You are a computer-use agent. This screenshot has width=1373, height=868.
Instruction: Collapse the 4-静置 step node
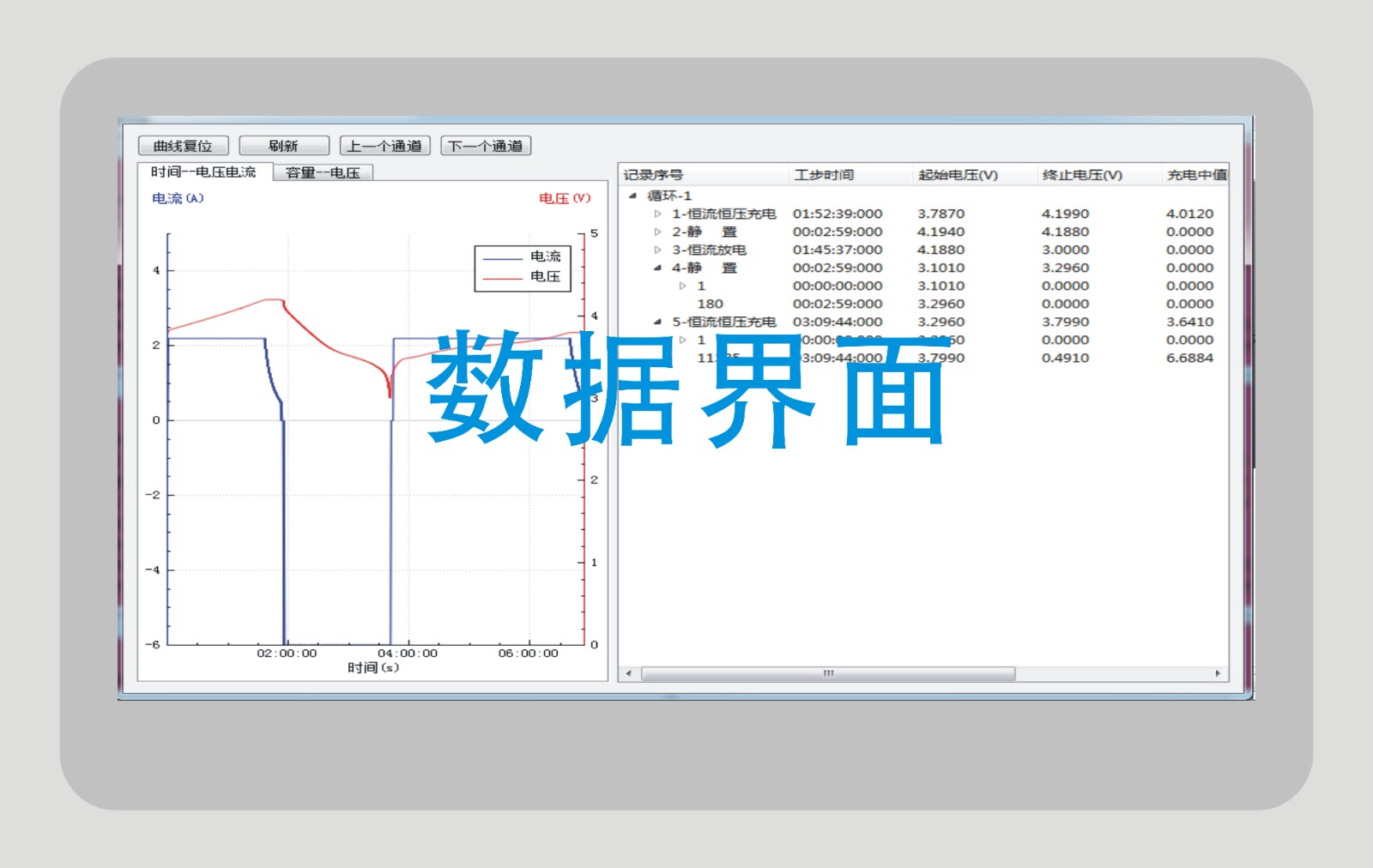658,268
